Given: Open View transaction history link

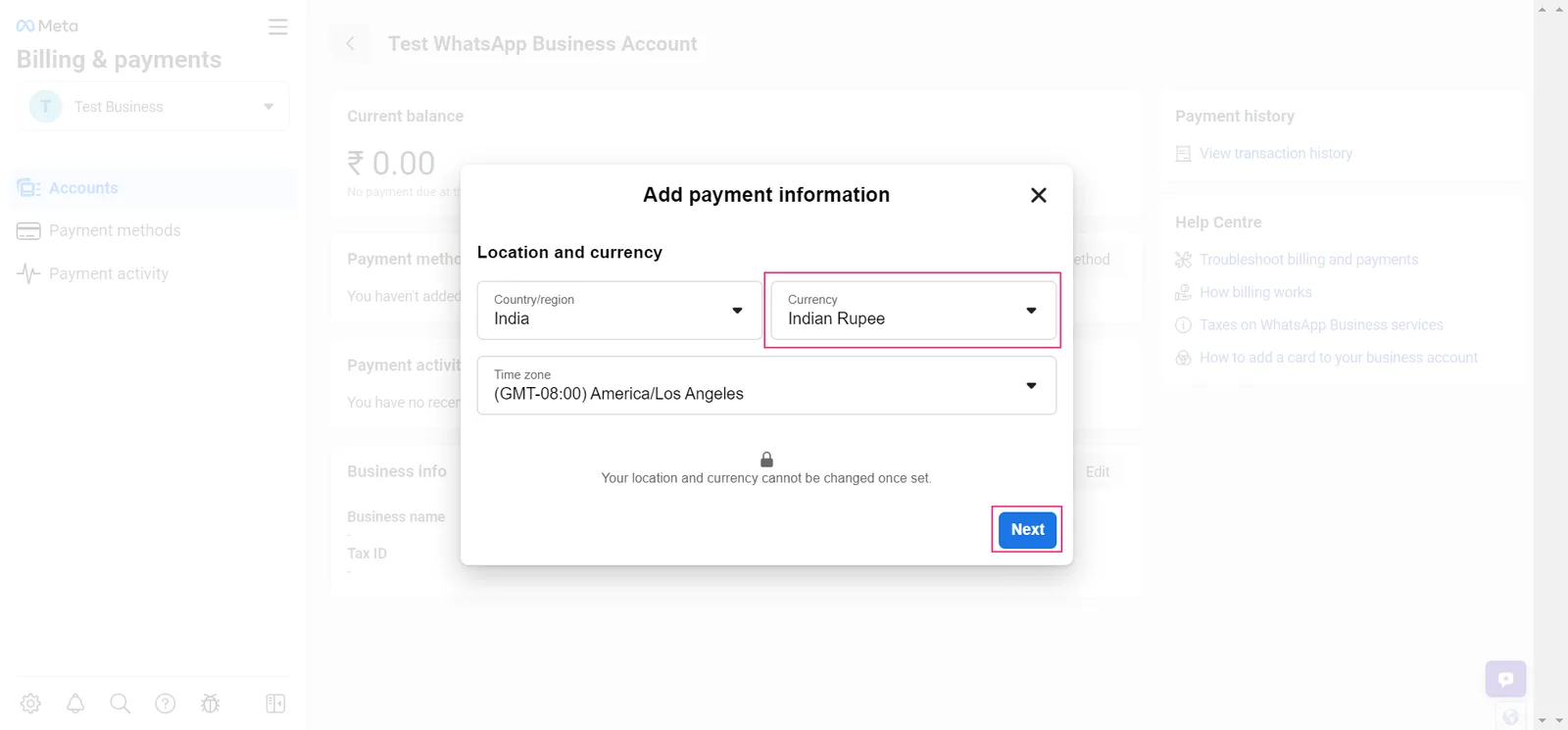Looking at the screenshot, I should point(1275,154).
